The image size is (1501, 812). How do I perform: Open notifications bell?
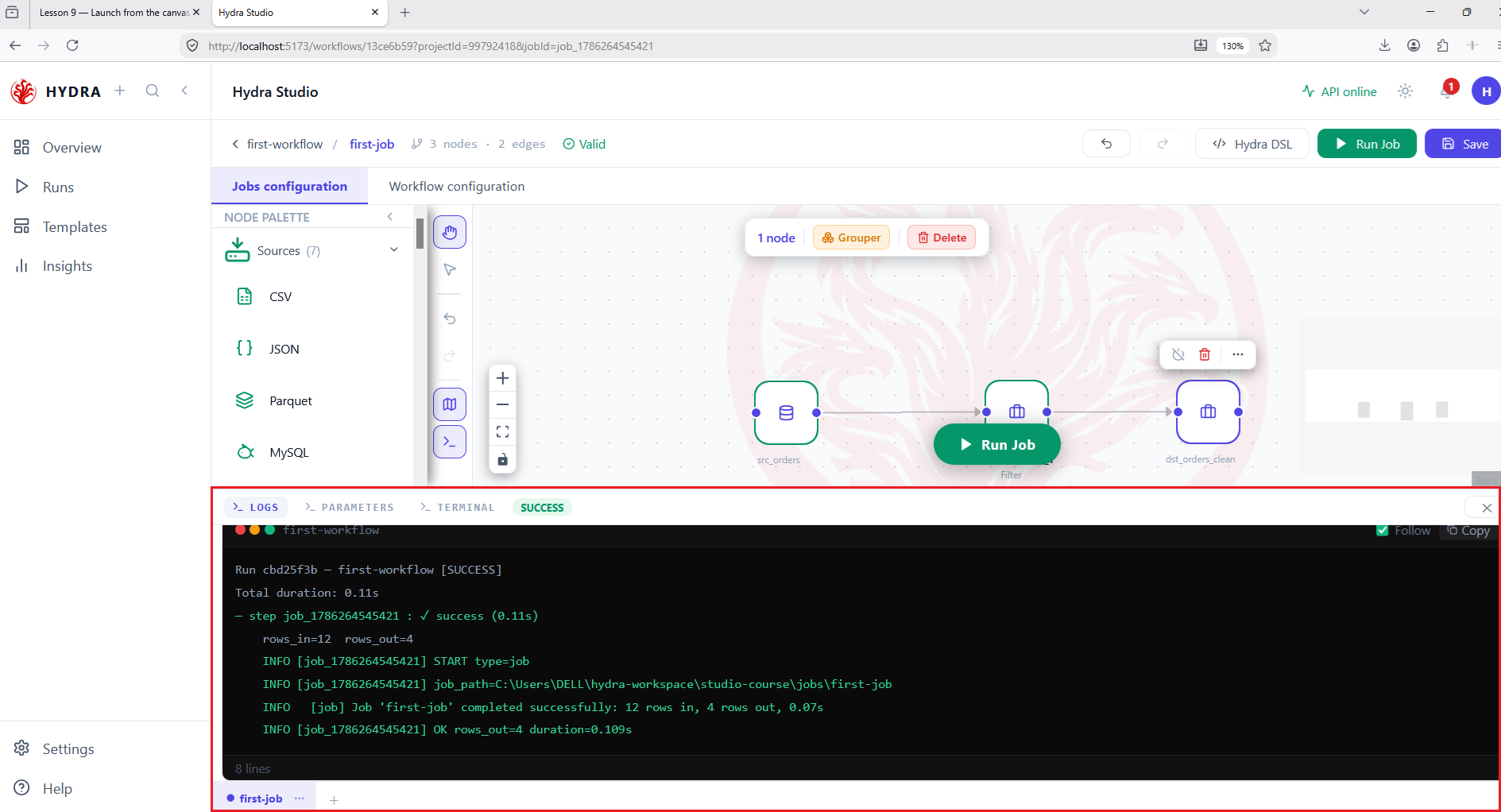(x=1447, y=91)
